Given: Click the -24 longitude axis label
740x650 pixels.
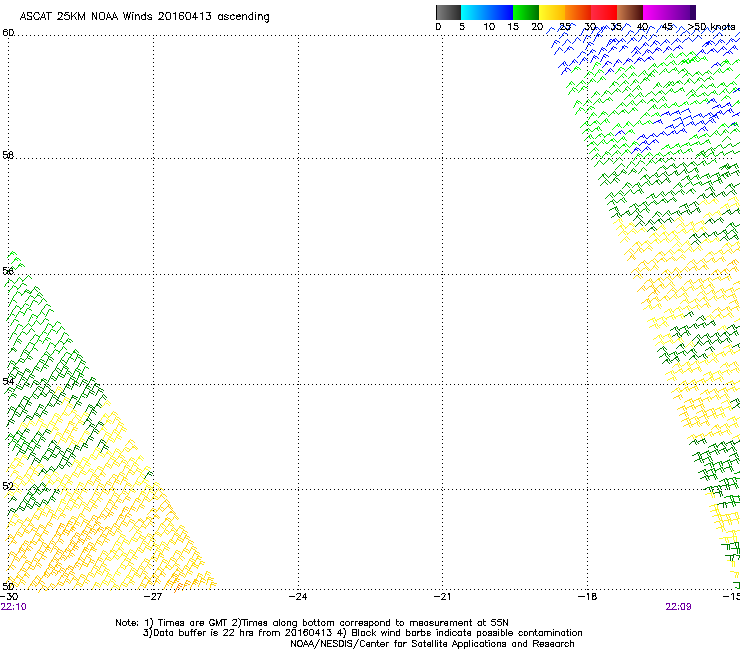Looking at the screenshot, I should (x=298, y=597).
